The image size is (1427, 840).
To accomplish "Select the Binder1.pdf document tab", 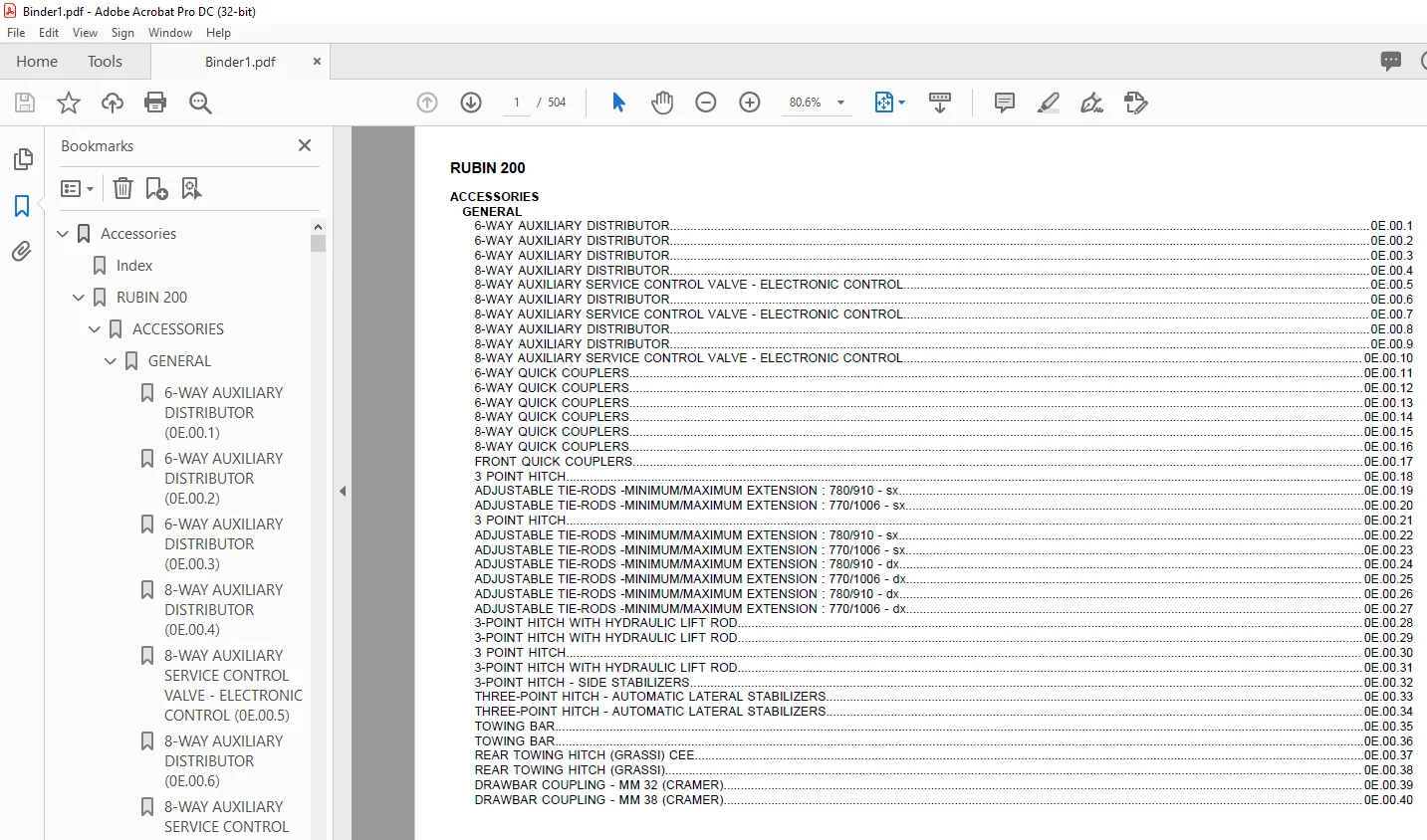I will point(240,62).
